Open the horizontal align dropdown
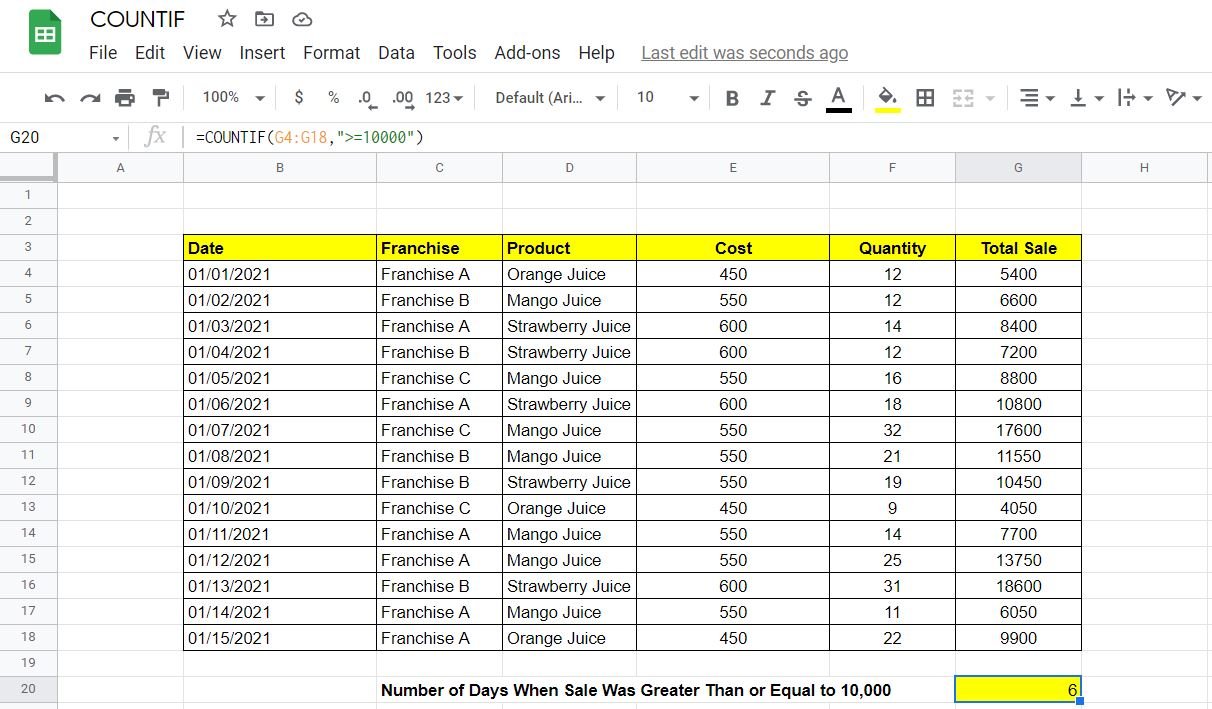The image size is (1212, 709). tap(1037, 98)
